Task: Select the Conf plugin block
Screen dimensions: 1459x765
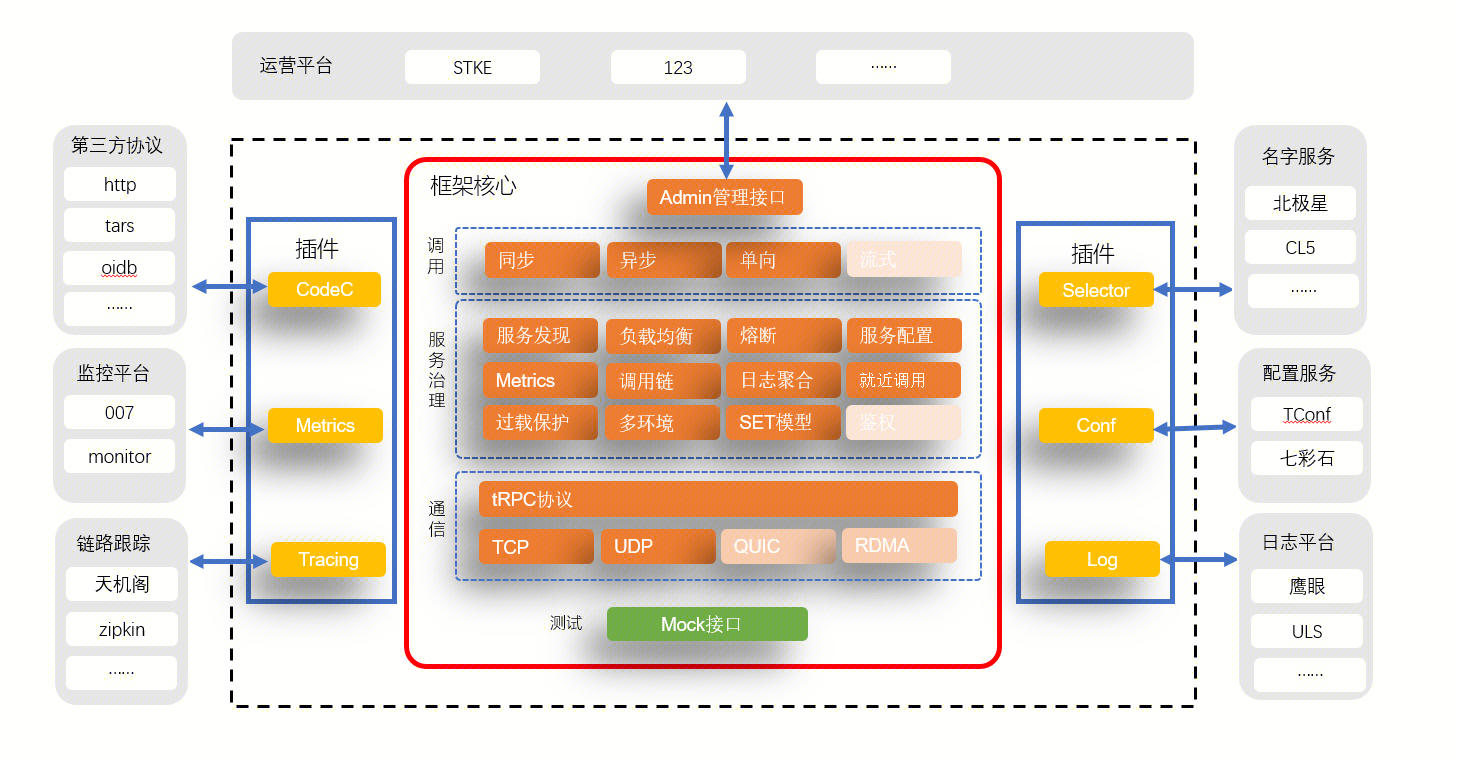Action: [x=1096, y=425]
